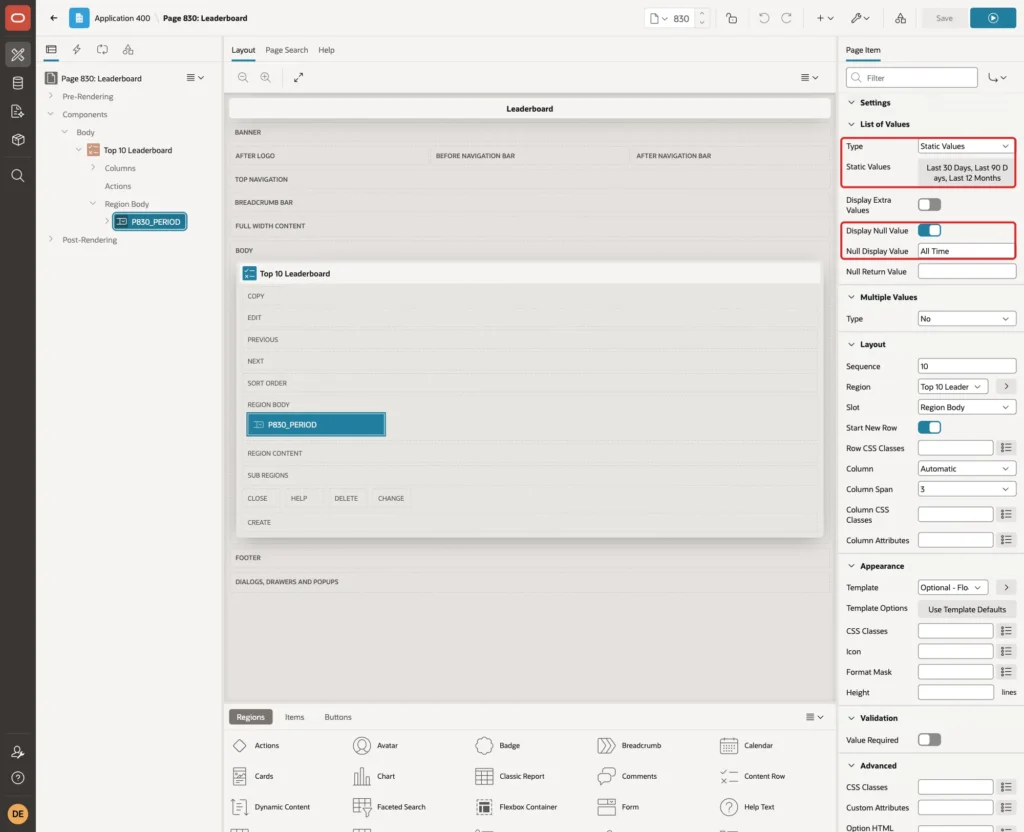Open the Column Span dropdown
This screenshot has width=1024, height=832.
(x=967, y=489)
